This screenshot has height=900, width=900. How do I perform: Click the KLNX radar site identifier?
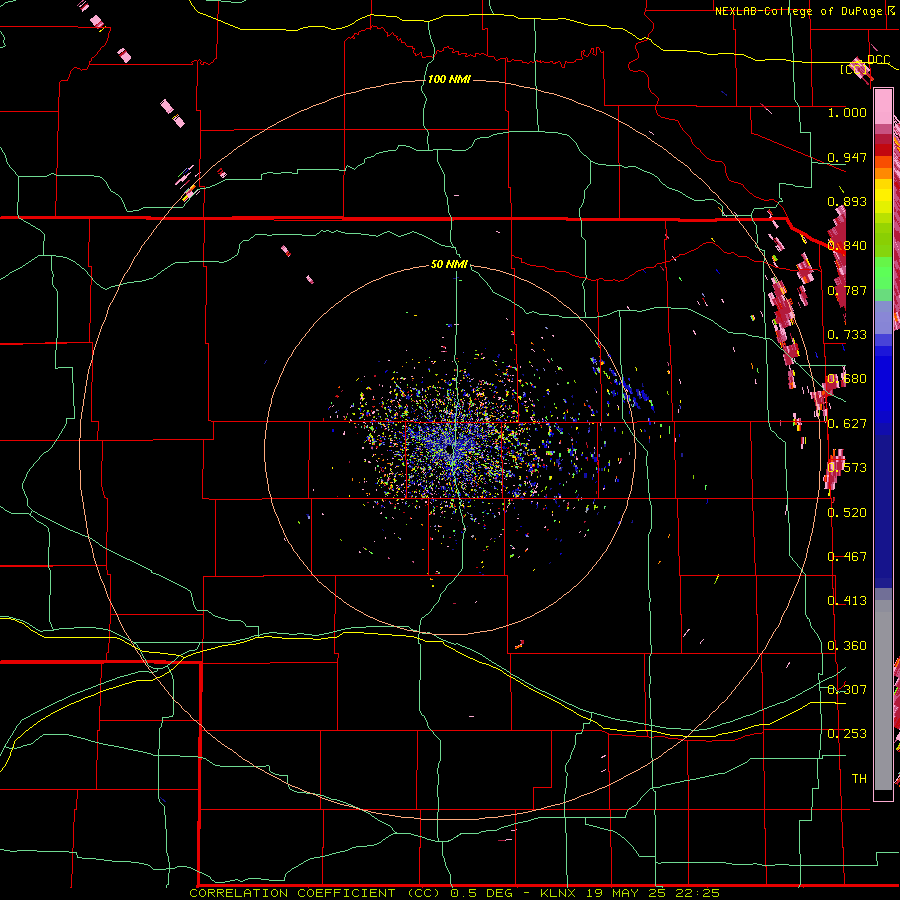pos(558,893)
